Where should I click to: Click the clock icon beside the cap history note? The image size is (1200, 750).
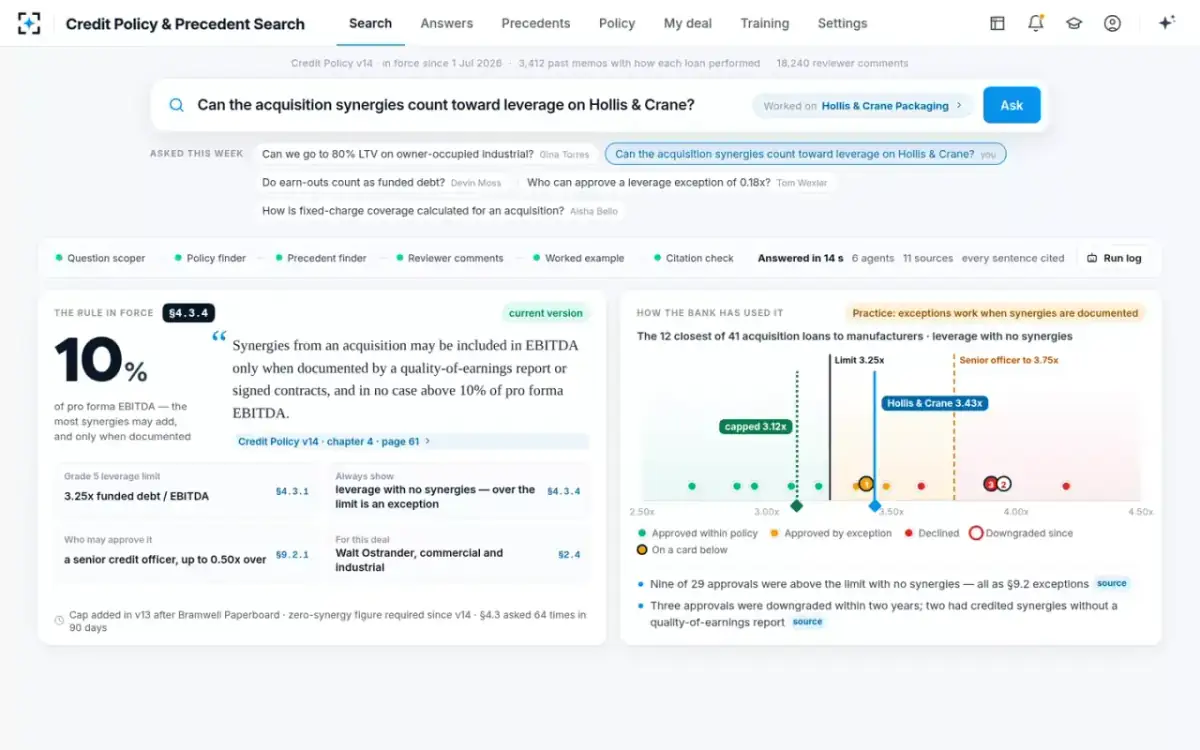point(59,621)
